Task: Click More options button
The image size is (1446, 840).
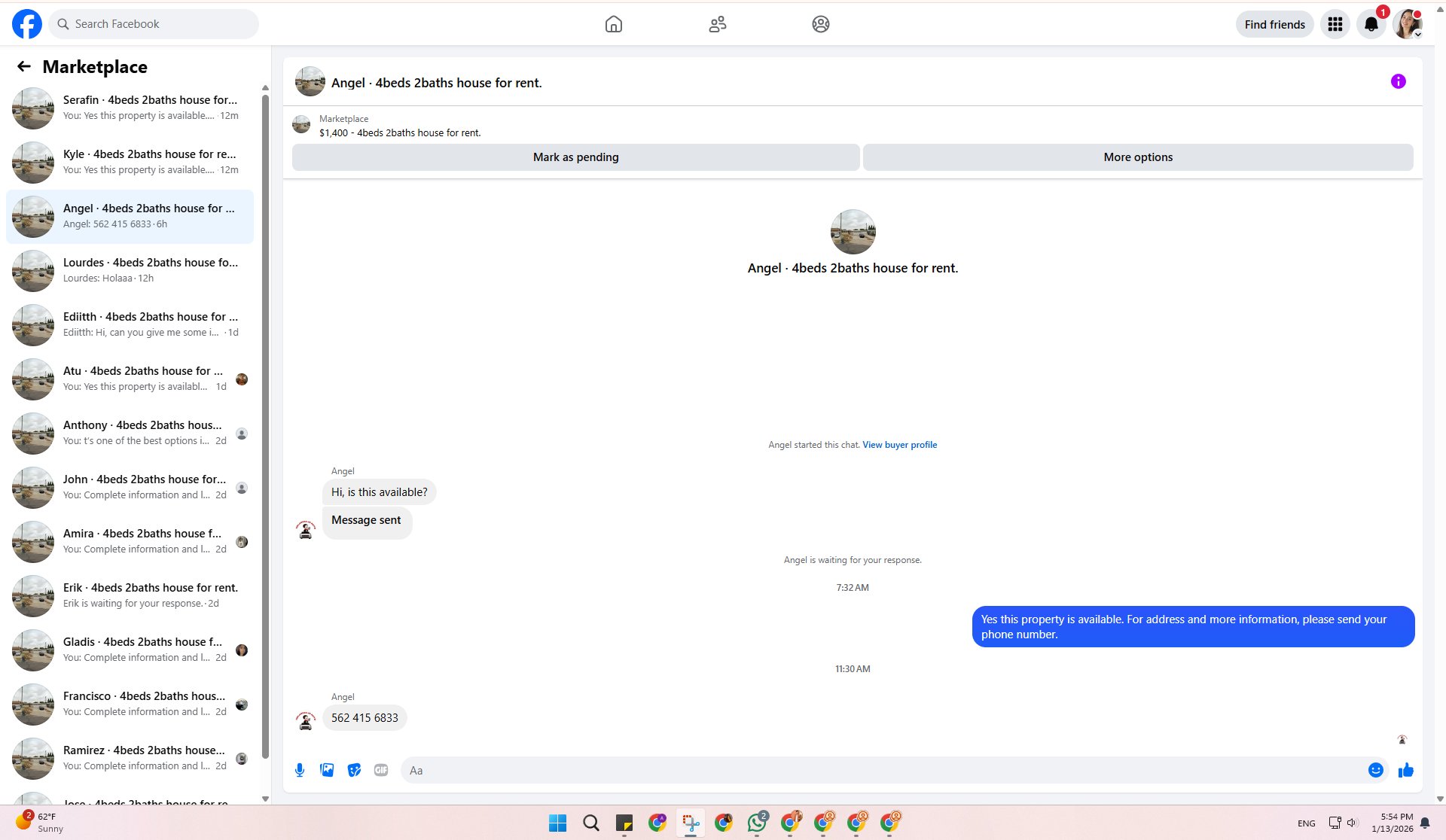Action: [1137, 157]
